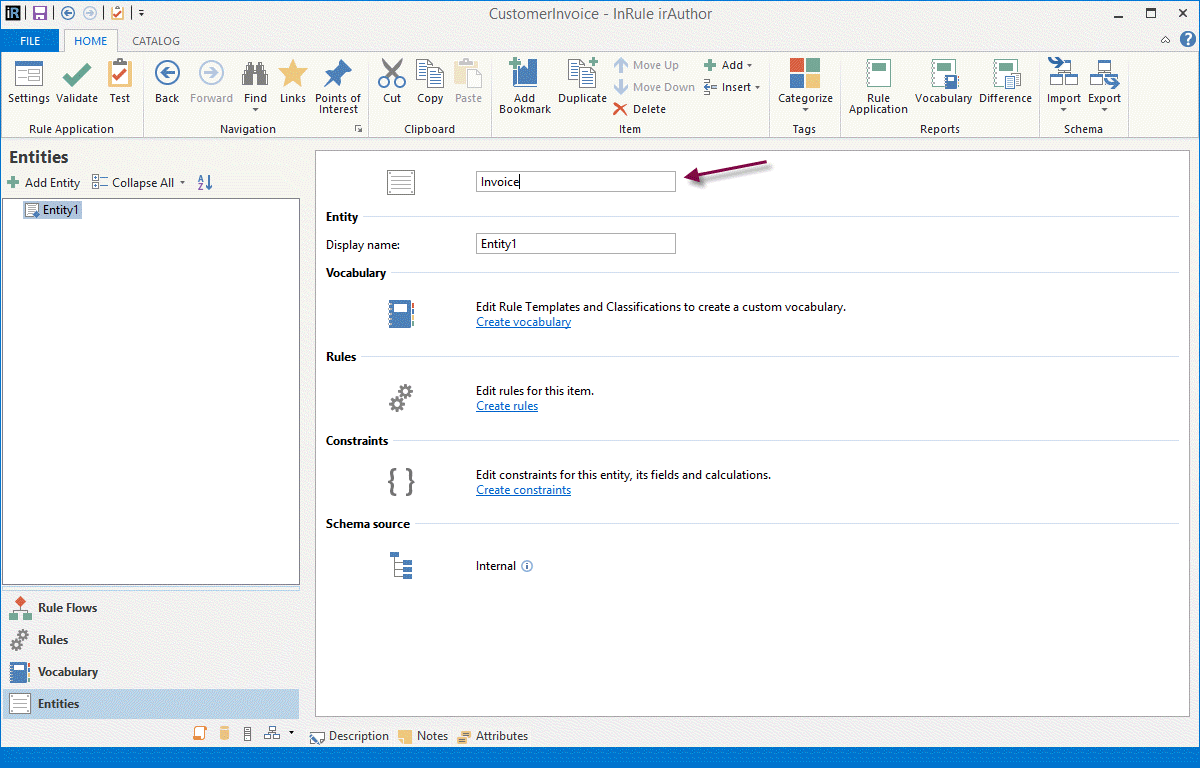Click the Points of Interest pin icon

pos(338,76)
